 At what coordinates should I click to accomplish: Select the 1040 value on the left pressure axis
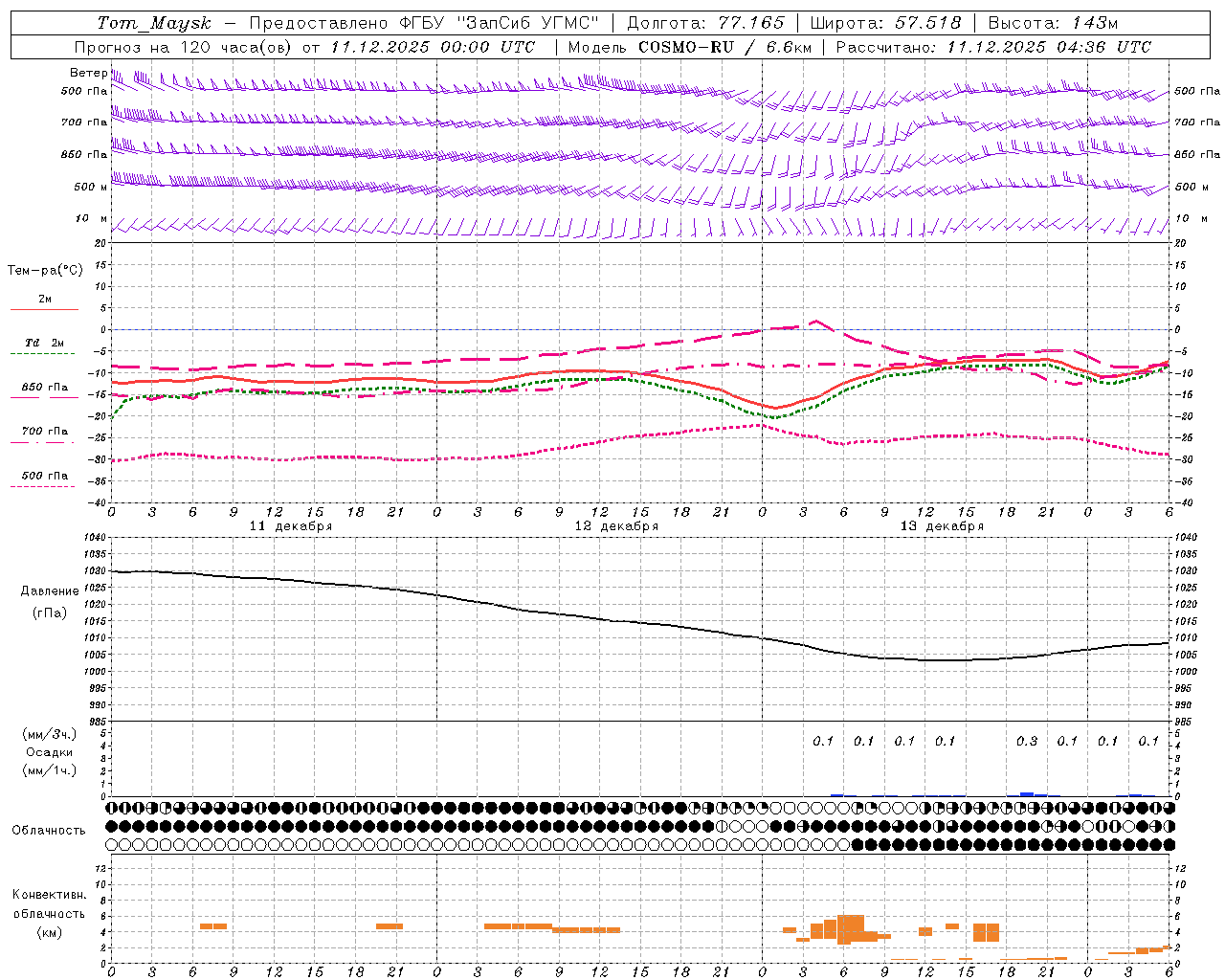point(95,538)
